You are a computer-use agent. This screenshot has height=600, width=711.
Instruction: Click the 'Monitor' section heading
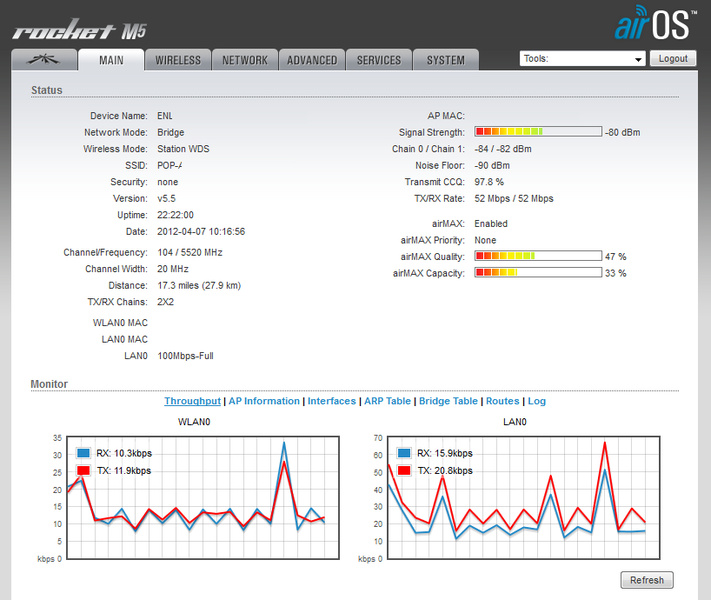click(x=49, y=384)
